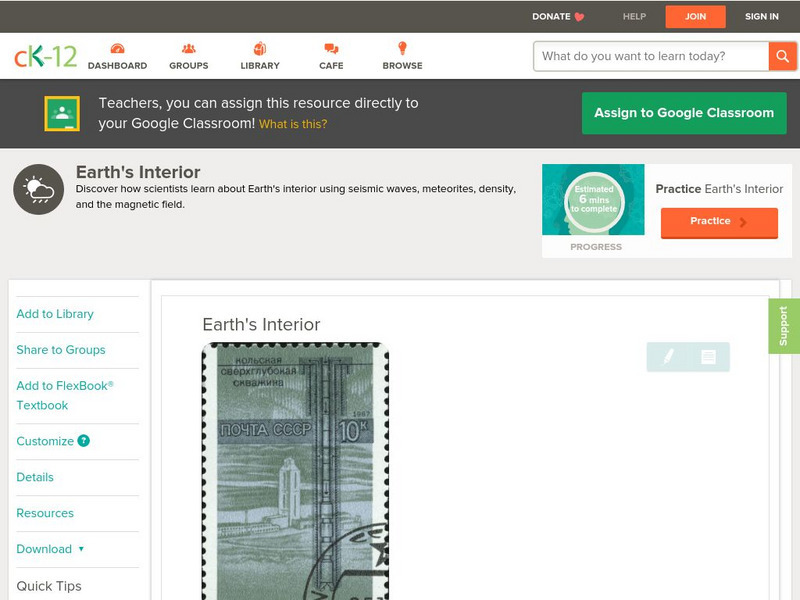Click SIGN IN
This screenshot has width=800, height=600.
click(762, 16)
